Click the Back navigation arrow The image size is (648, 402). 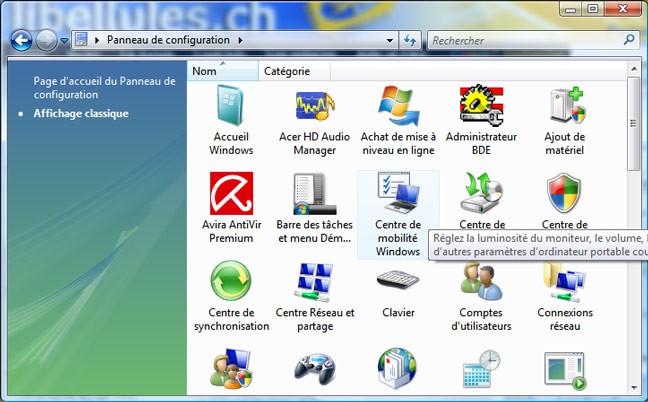(21, 40)
